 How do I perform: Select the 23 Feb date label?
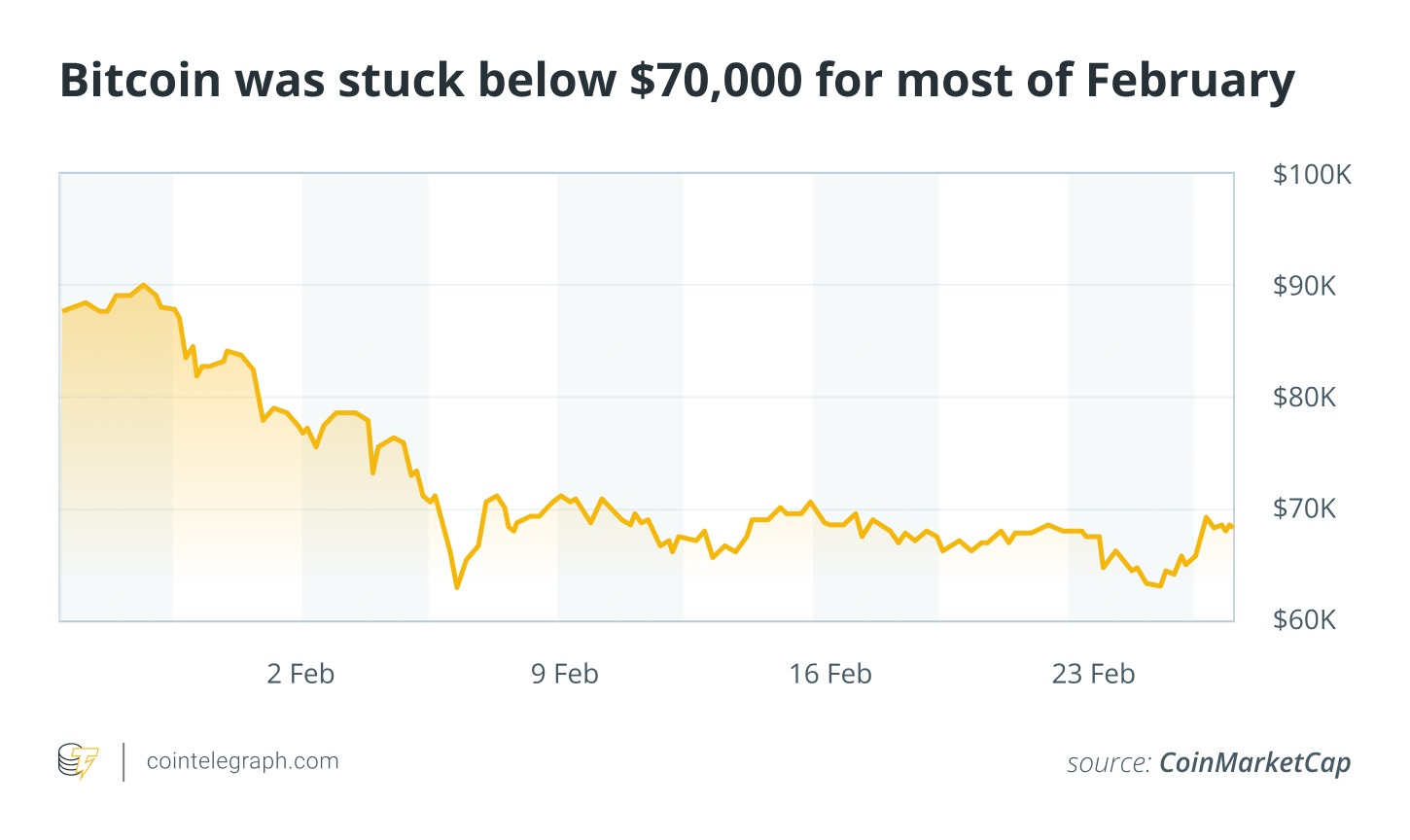point(1093,674)
